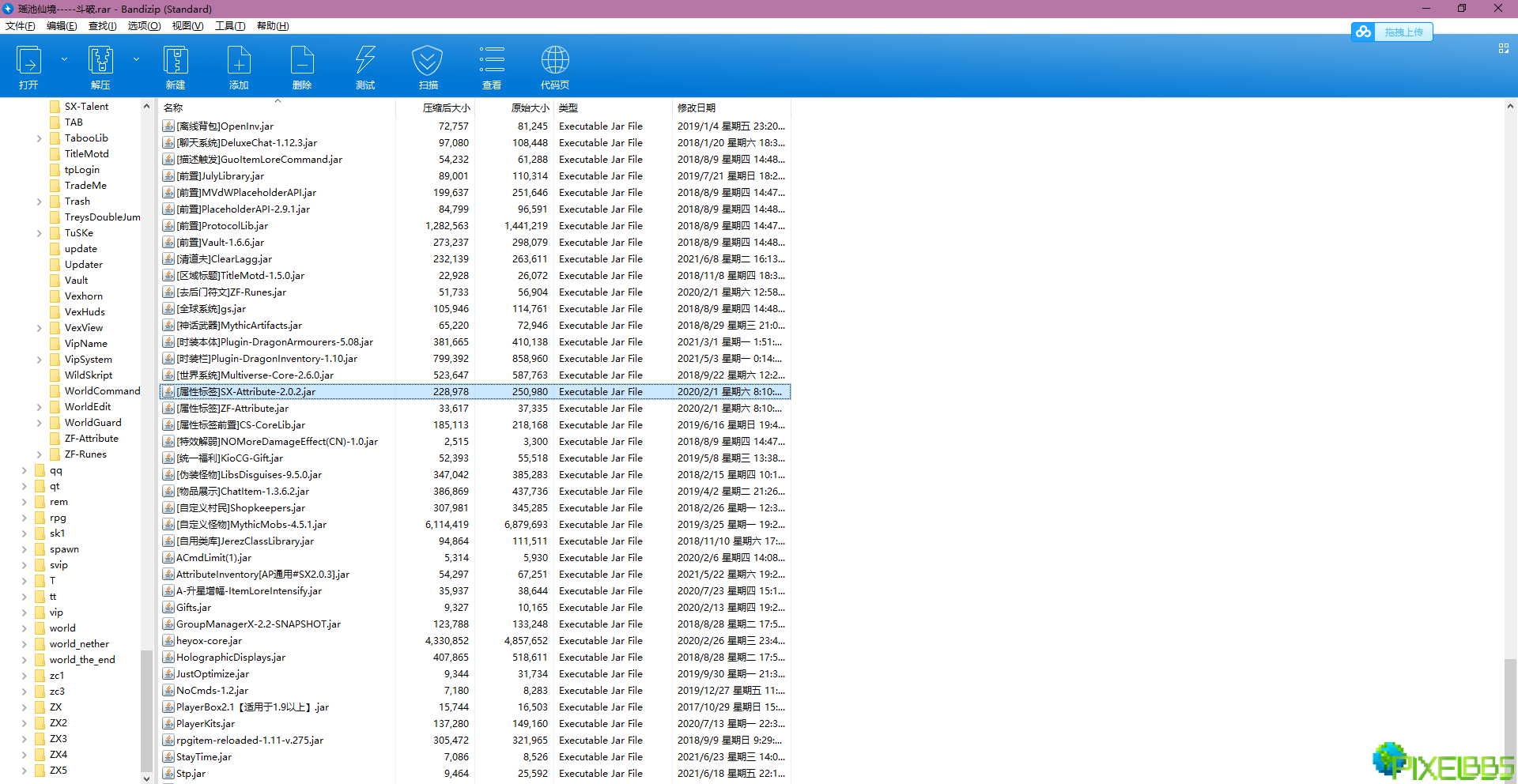This screenshot has height=784, width=1518.
Task: Click the Code page (代码页) globe icon
Action: (555, 61)
